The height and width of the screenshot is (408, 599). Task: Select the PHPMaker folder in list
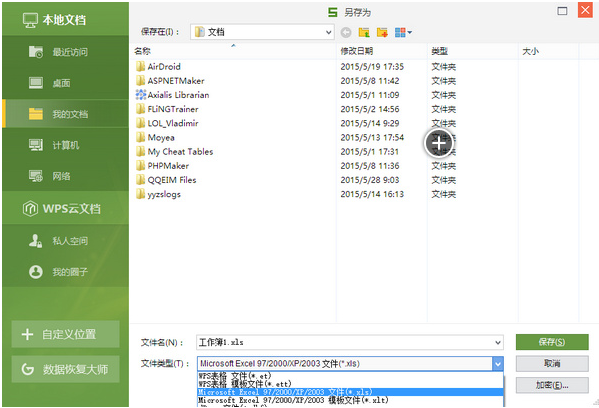coord(168,166)
